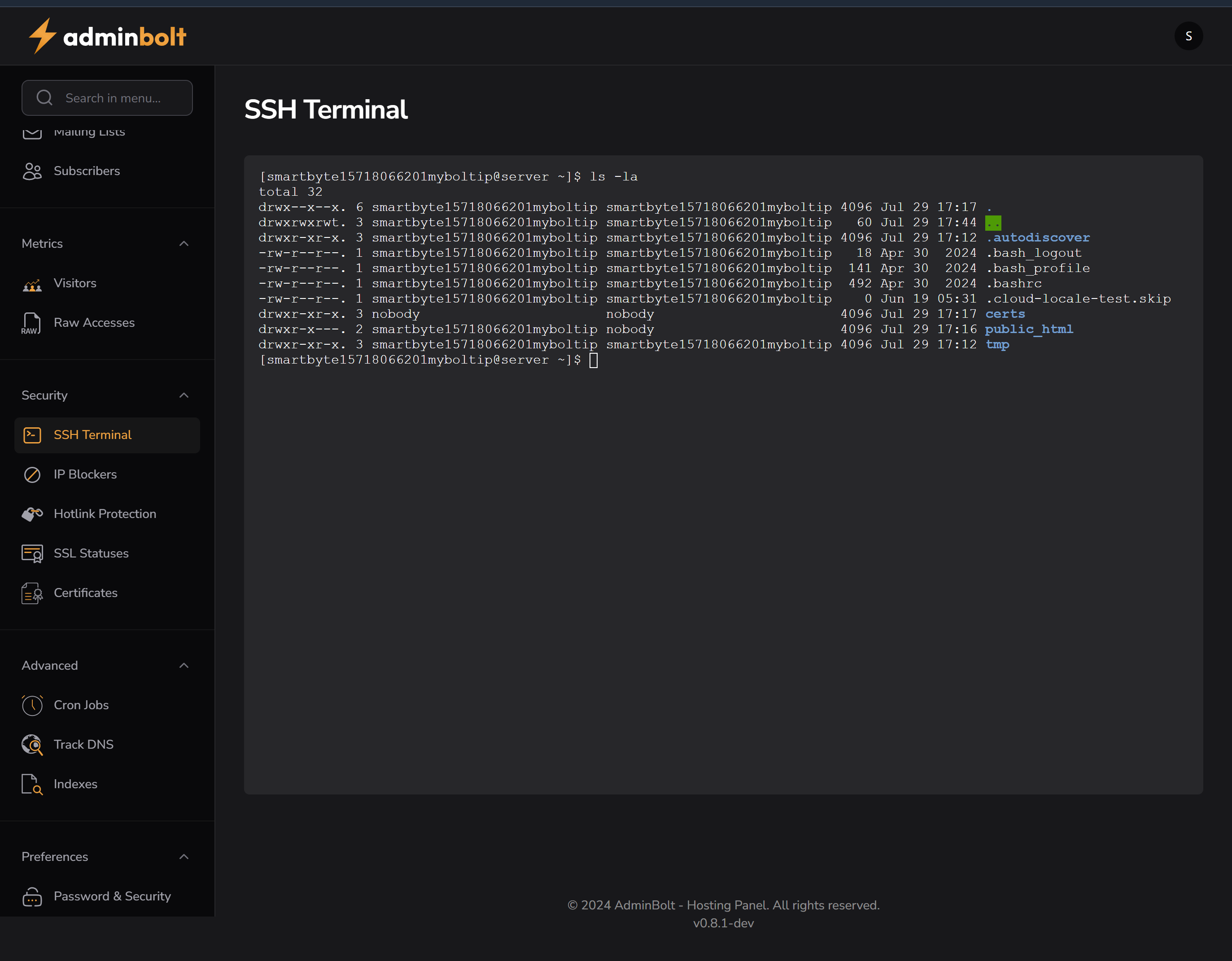Screen dimensions: 1232x961
Task: Select the SSH Terminal icon in sidebar
Action: 32,434
